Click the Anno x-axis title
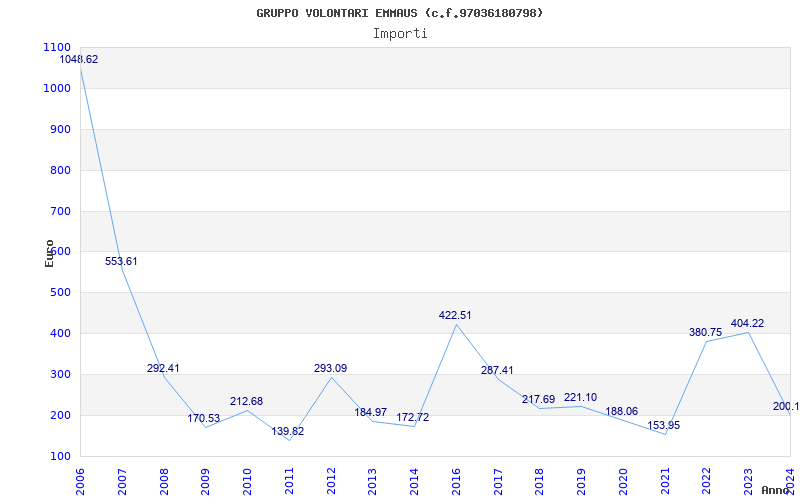 pyautogui.click(x=775, y=490)
